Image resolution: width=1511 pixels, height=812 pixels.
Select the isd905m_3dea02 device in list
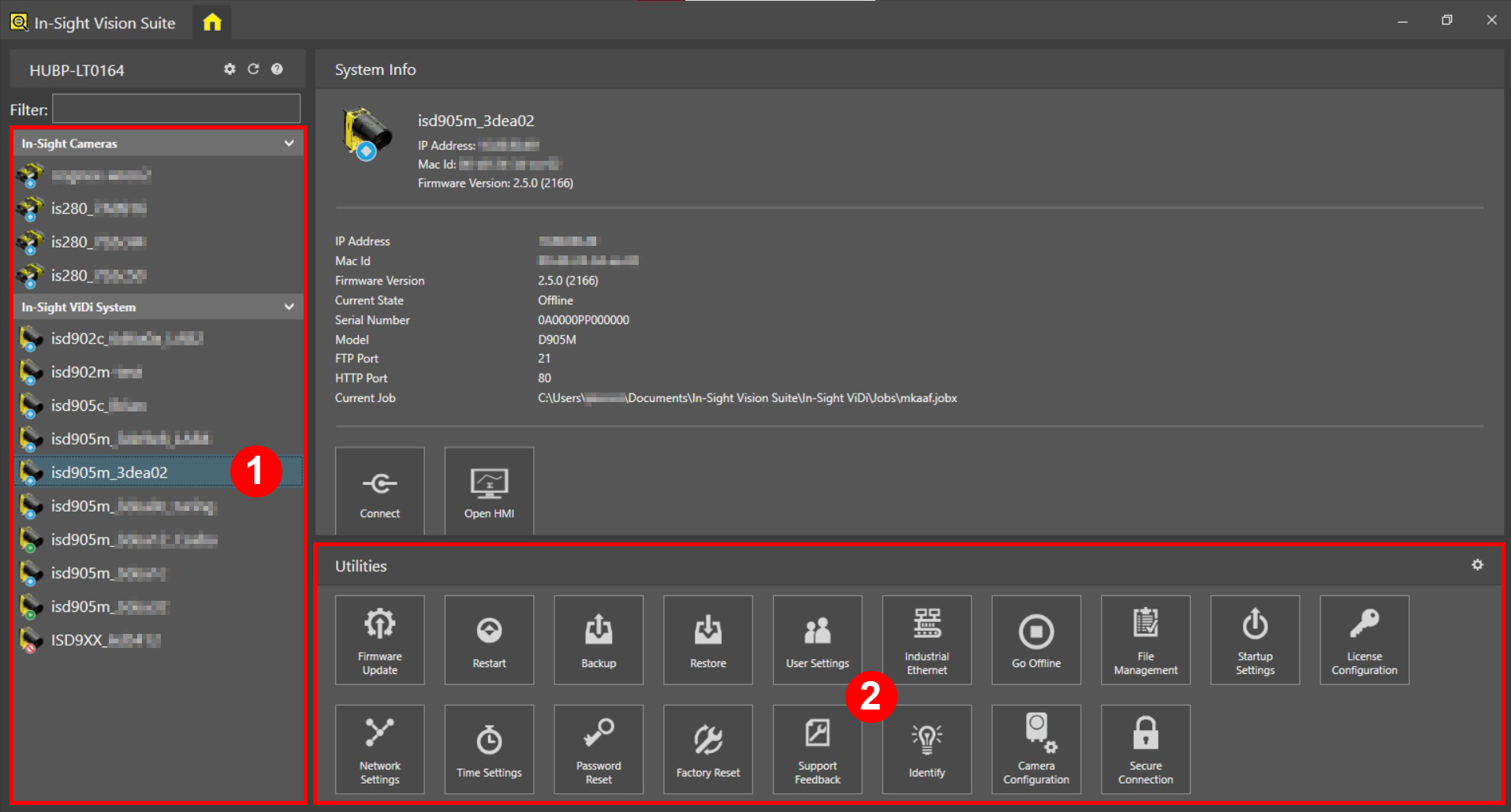(110, 472)
